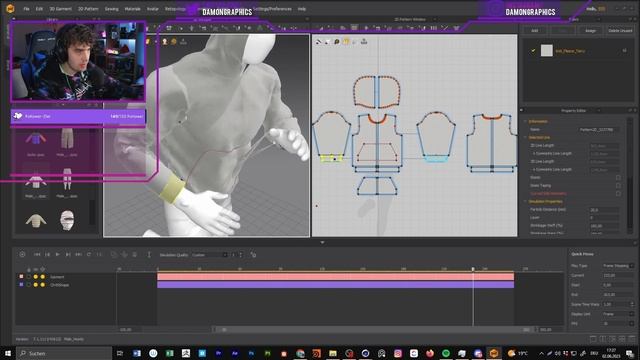Click the Scene Time Warp stepper
The width and height of the screenshot is (640, 360).
(632, 304)
